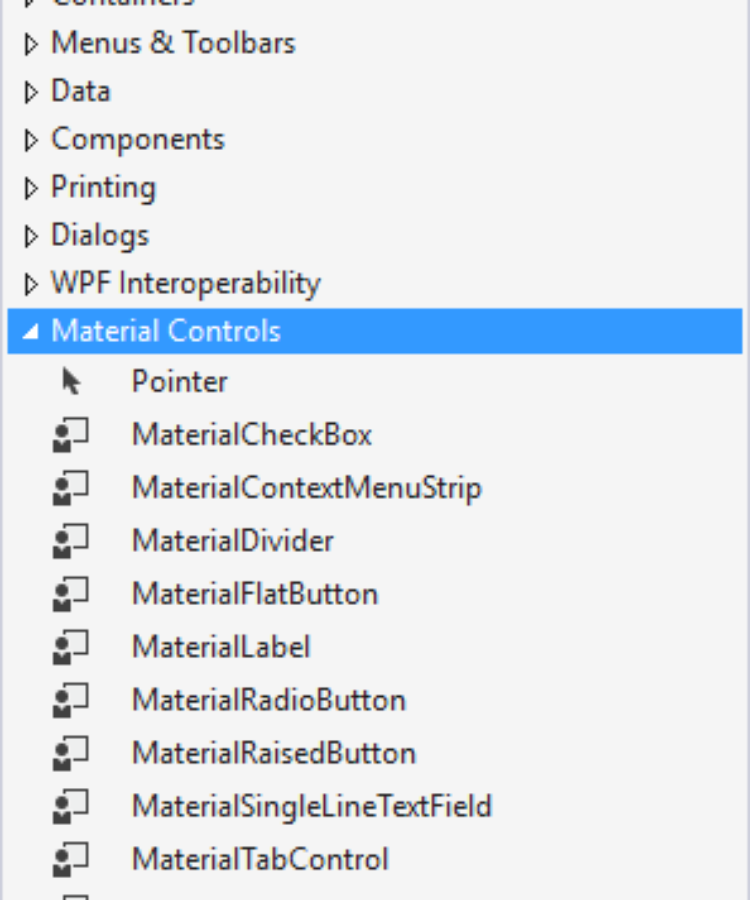Select the Material Controls header
750x900 pixels.
point(166,332)
